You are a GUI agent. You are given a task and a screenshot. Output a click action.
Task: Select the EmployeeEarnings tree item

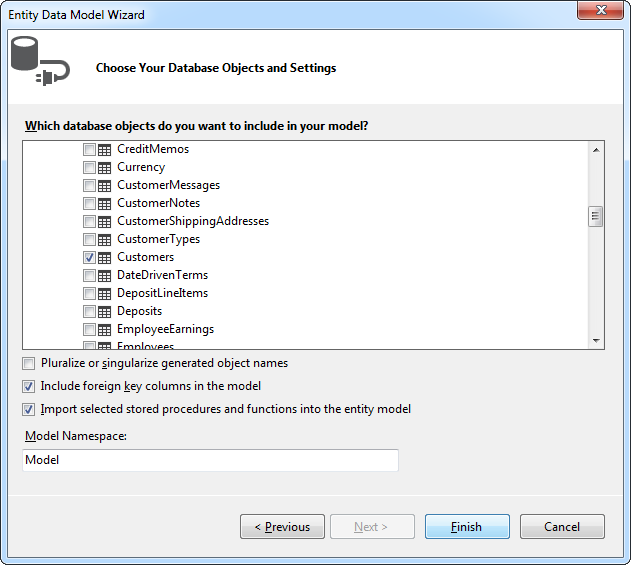(x=165, y=329)
